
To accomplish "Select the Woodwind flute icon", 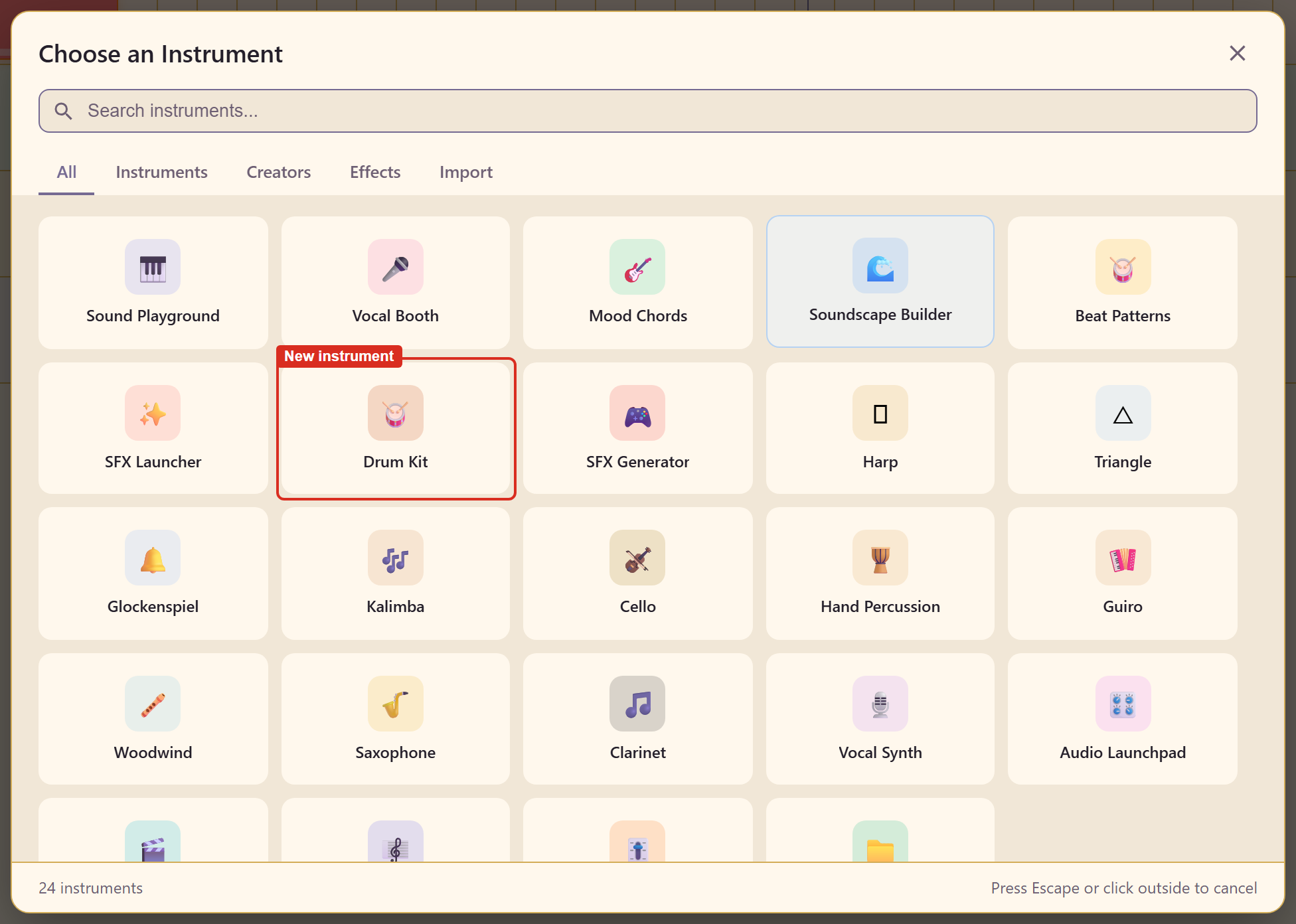I will click(153, 704).
